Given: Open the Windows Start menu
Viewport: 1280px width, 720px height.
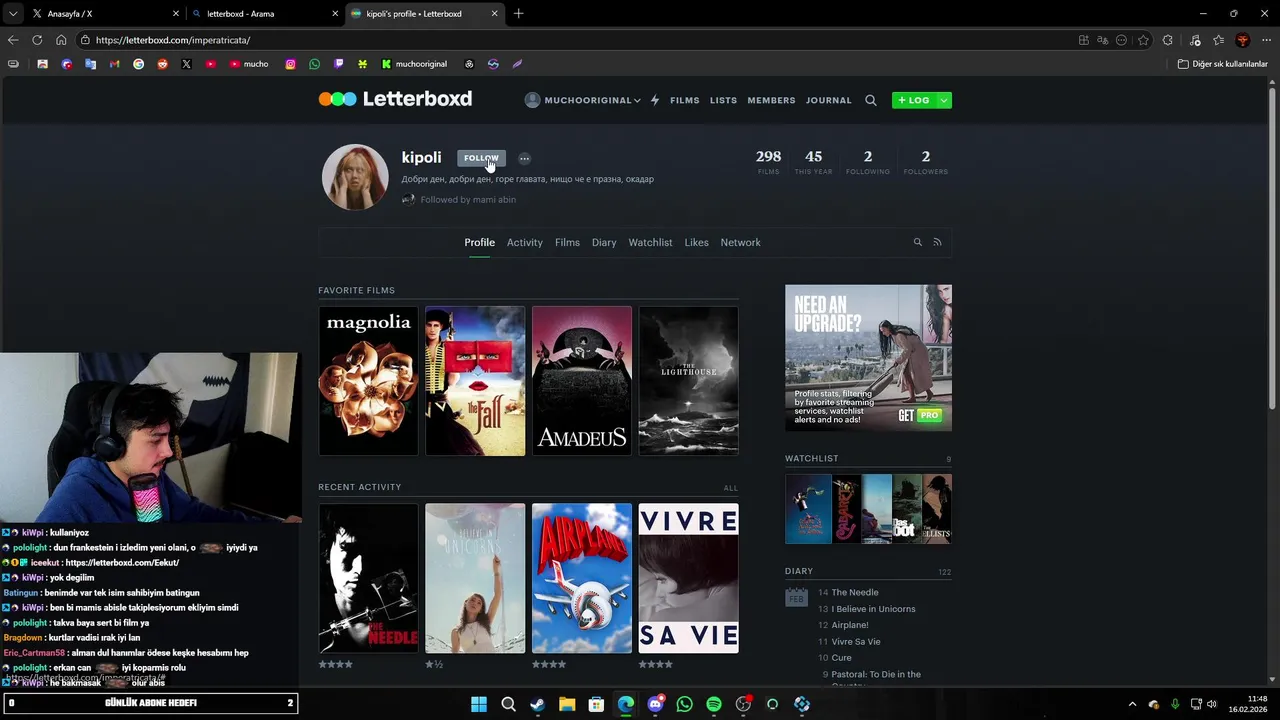Looking at the screenshot, I should click(x=479, y=704).
